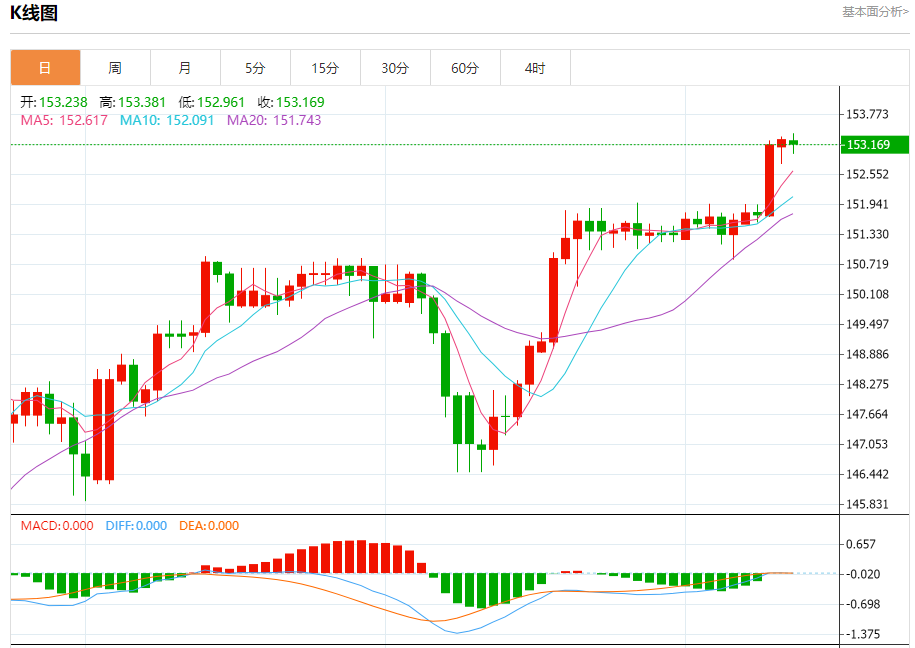Image resolution: width=915 pixels, height=648 pixels.
Task: Click the closing price 153.169 in header
Action: 300,102
